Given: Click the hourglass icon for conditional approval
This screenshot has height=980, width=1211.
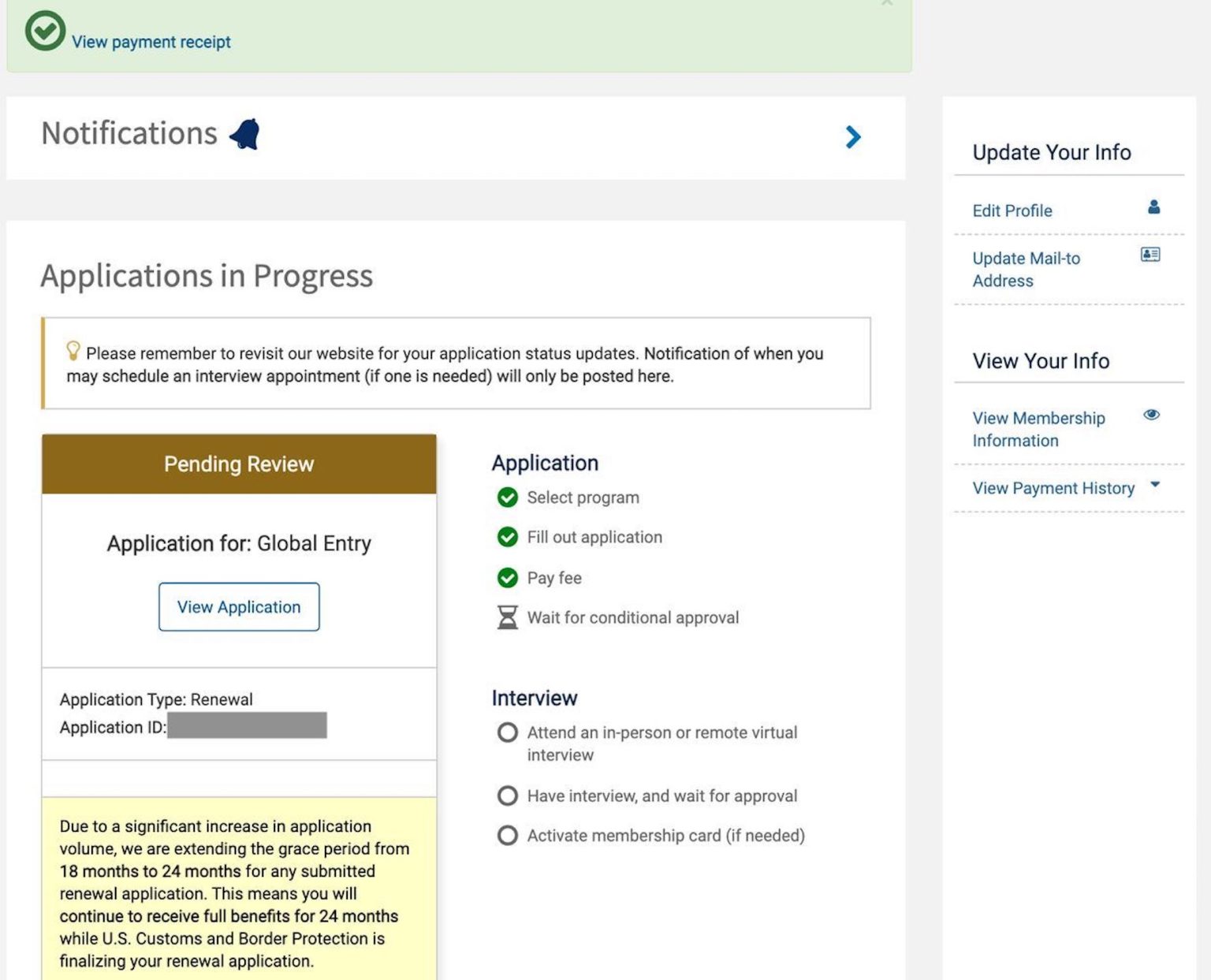Looking at the screenshot, I should [507, 617].
